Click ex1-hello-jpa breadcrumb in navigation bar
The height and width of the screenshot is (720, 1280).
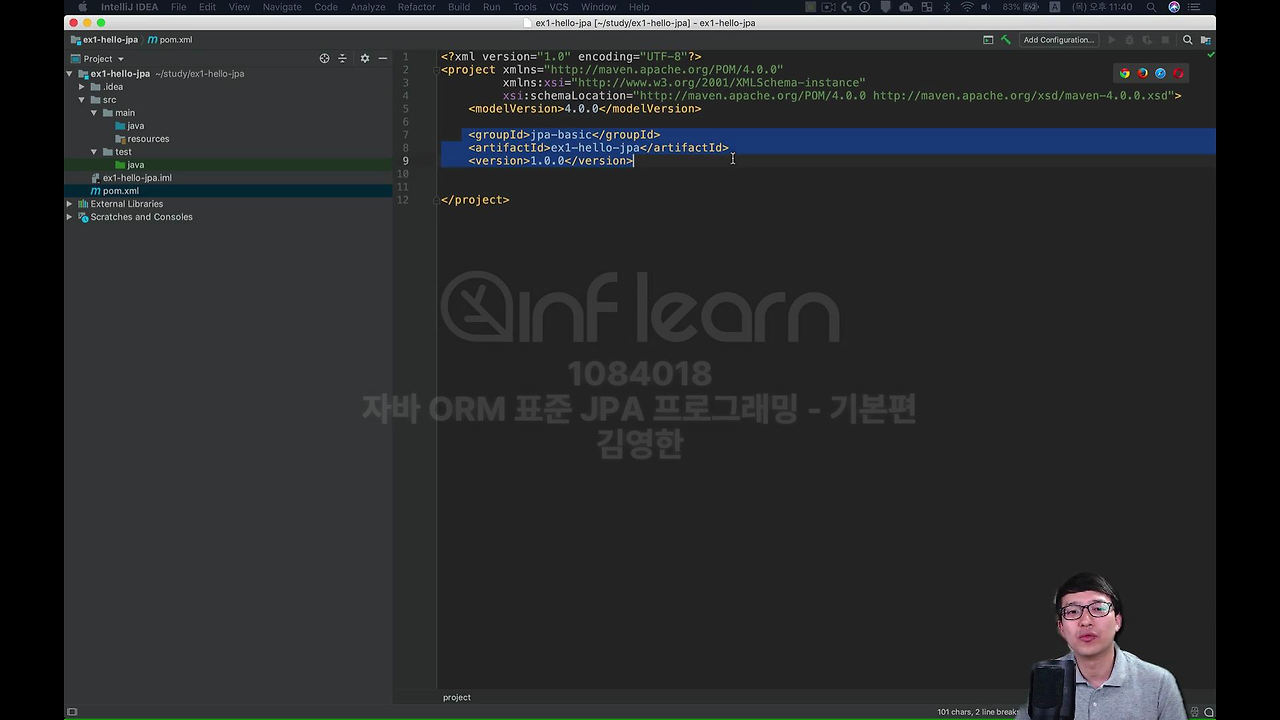[104, 40]
